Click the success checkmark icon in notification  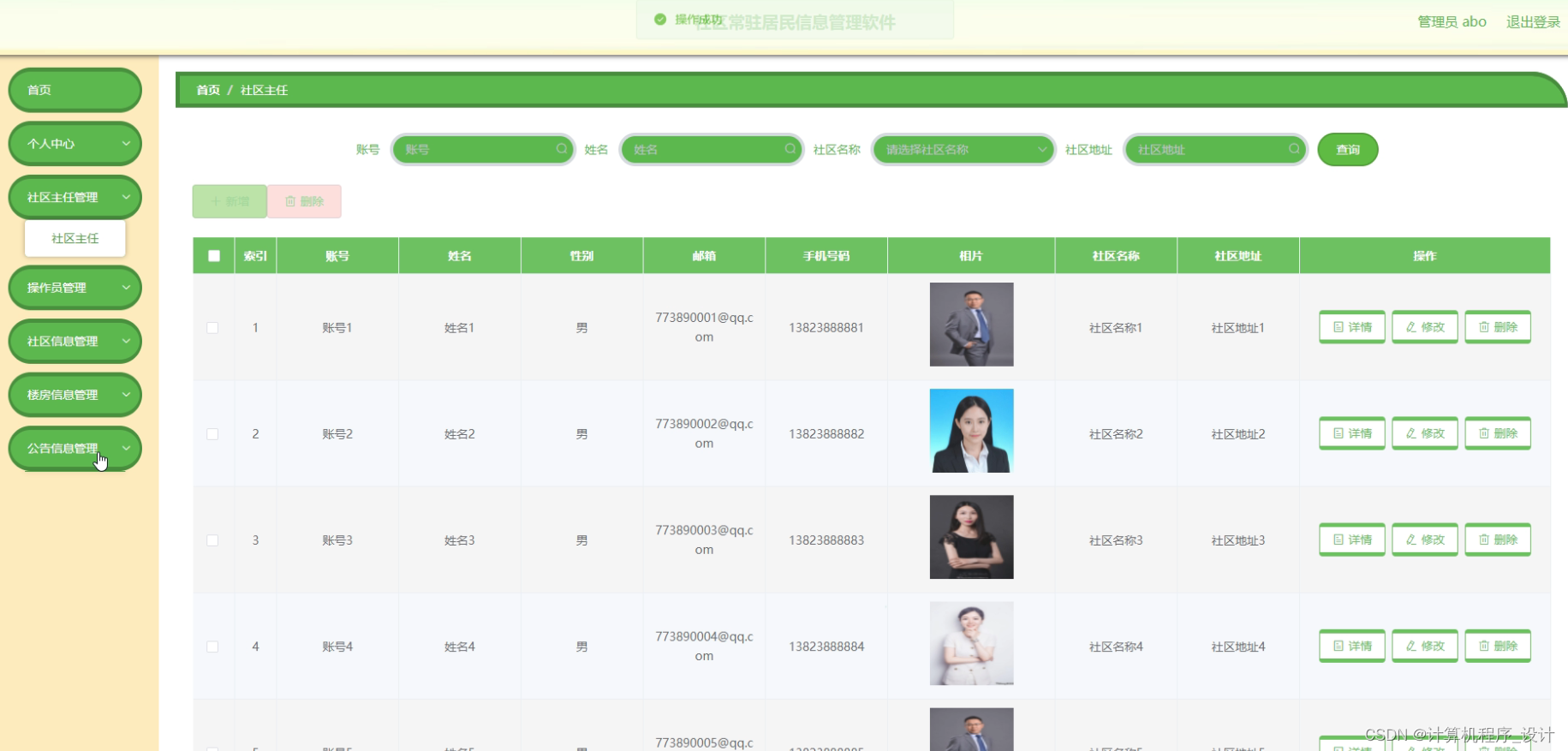[660, 19]
